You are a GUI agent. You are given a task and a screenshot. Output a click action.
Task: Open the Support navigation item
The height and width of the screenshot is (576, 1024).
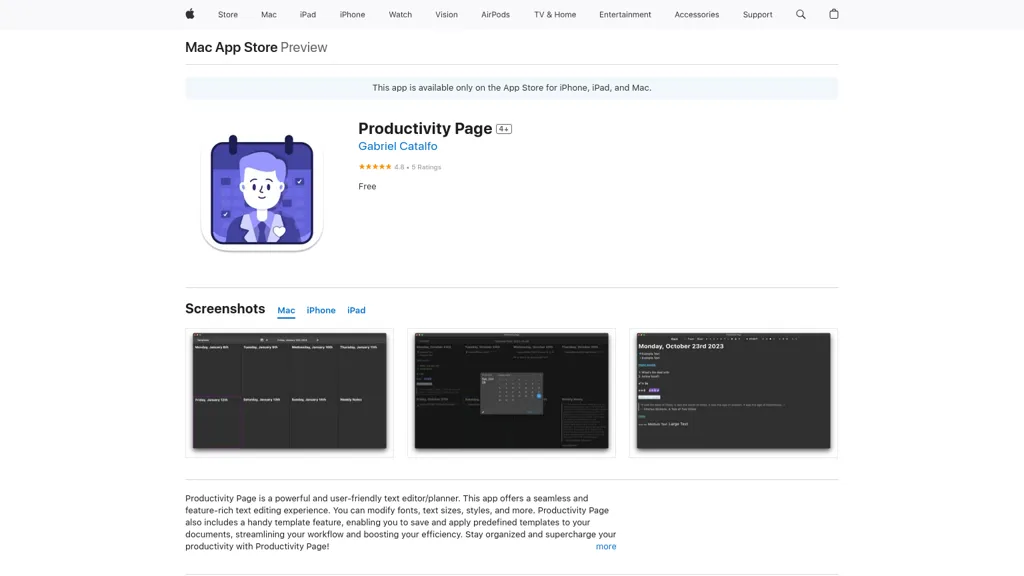758,14
